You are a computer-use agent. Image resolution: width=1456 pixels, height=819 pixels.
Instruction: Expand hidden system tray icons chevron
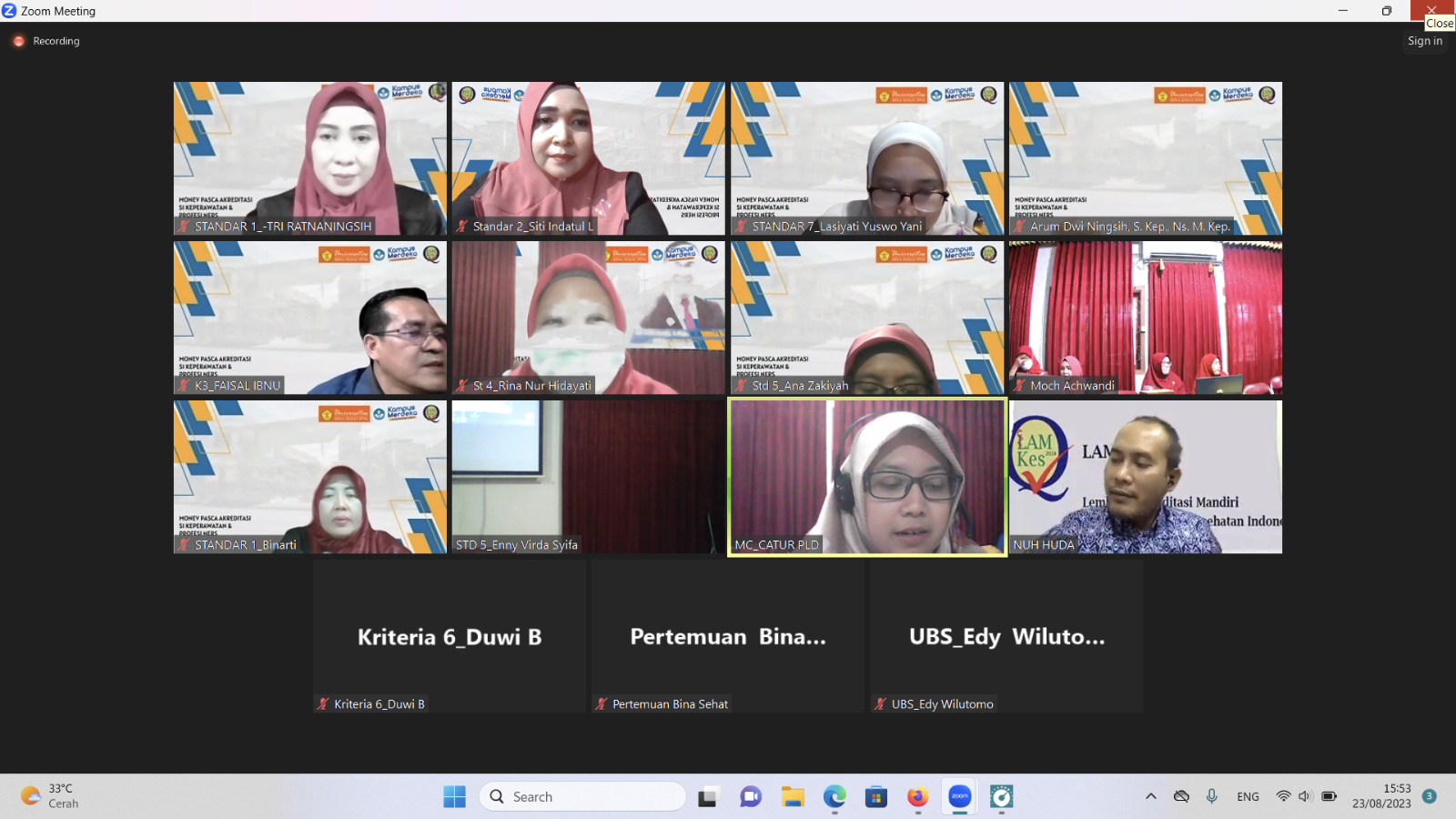[x=1151, y=796]
